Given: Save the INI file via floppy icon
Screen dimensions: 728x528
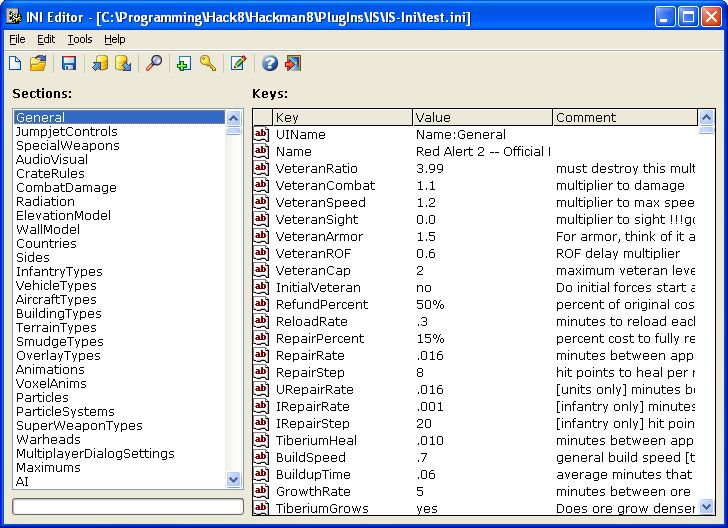Looking at the screenshot, I should [69, 64].
